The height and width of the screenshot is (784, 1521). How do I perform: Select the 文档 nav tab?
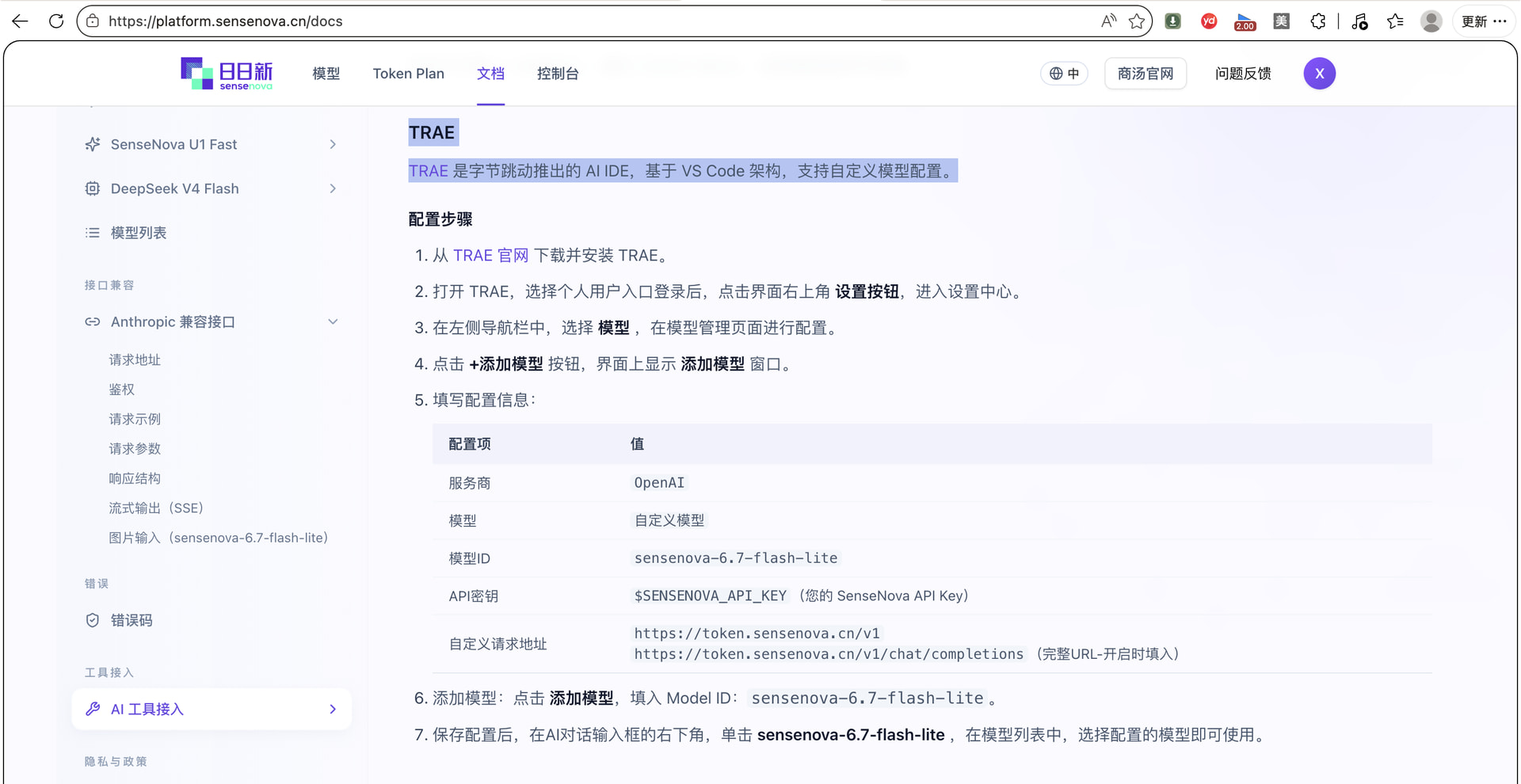point(490,74)
